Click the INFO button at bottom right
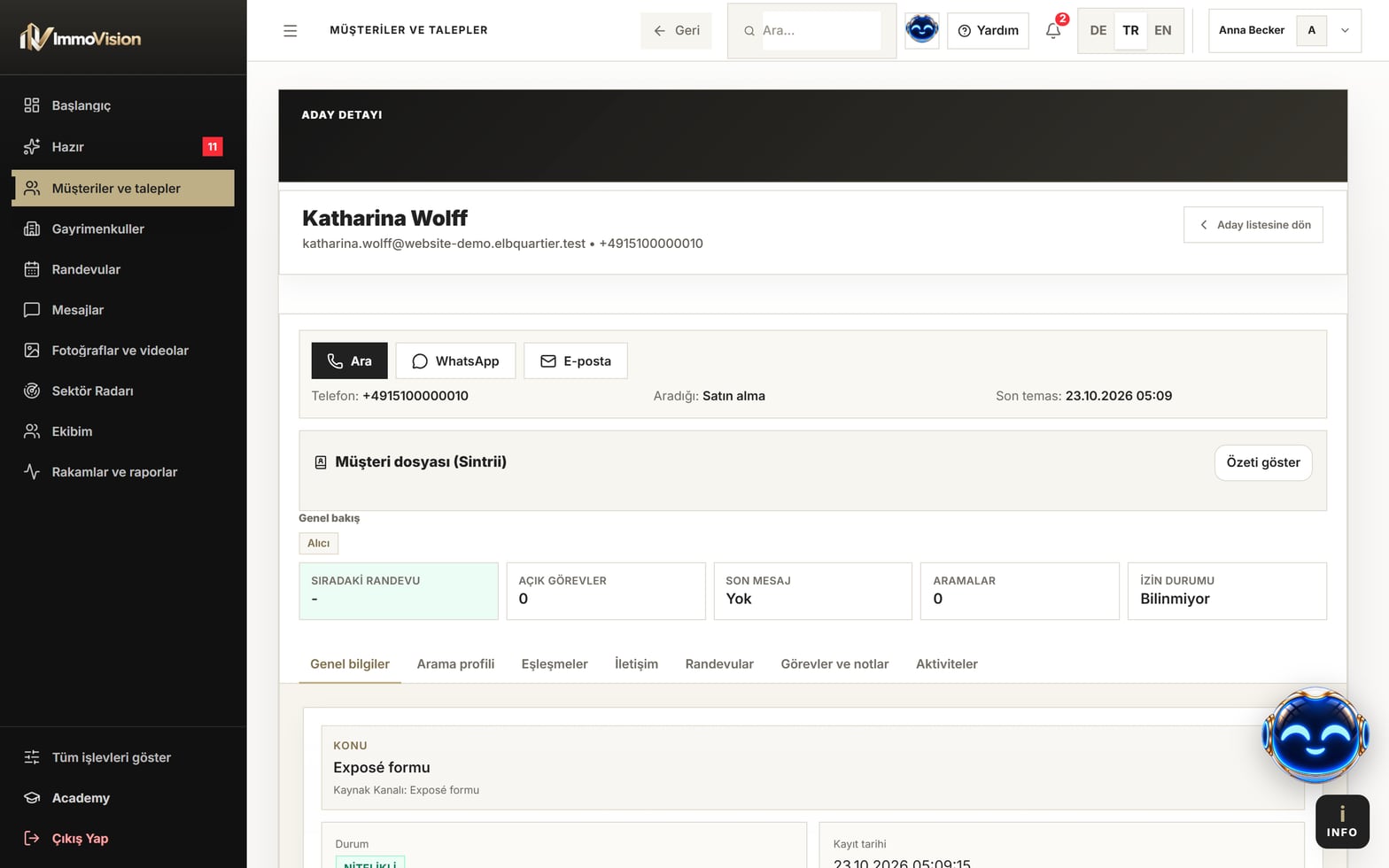Image resolution: width=1389 pixels, height=868 pixels. click(x=1342, y=821)
